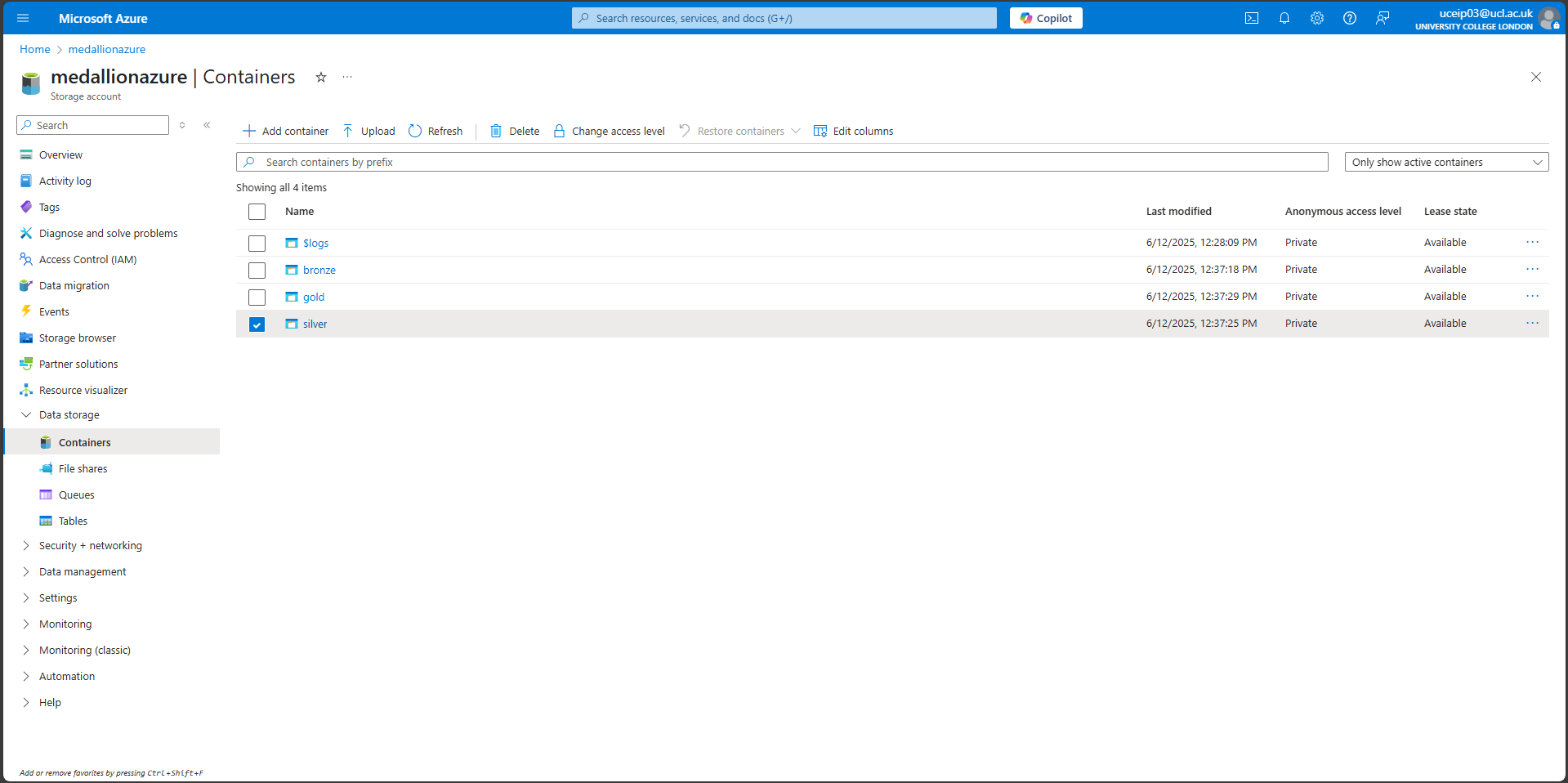1568x783 pixels.
Task: Open the Resource visualizer item
Action: (x=83, y=390)
